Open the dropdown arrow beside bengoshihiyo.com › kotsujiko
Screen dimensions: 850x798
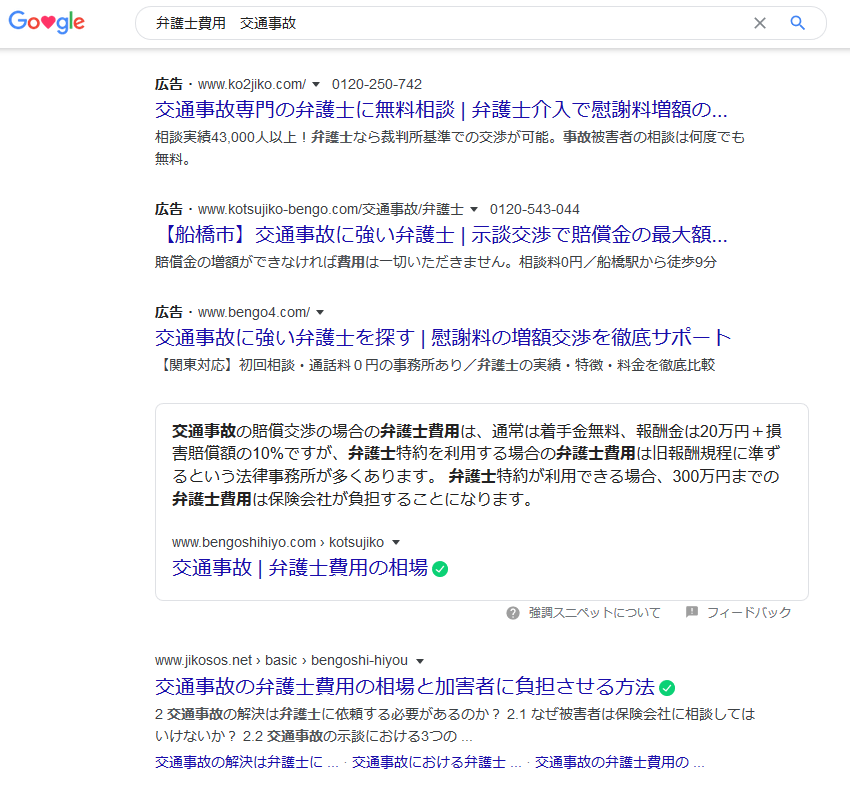tap(396, 543)
